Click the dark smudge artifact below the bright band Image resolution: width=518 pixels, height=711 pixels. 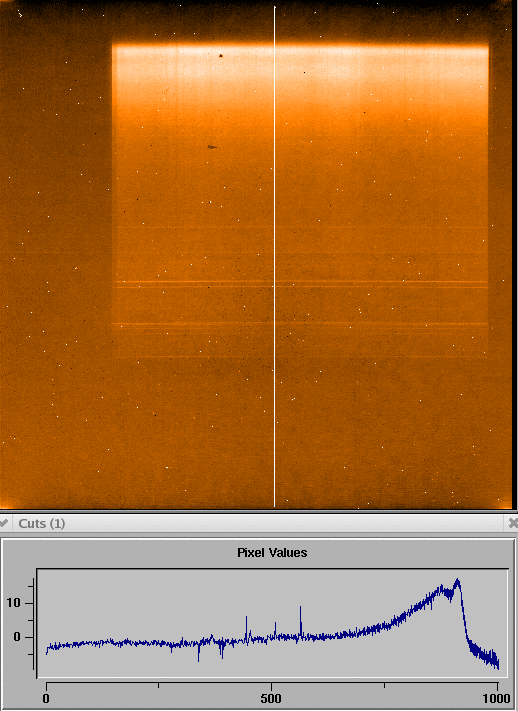(x=211, y=147)
